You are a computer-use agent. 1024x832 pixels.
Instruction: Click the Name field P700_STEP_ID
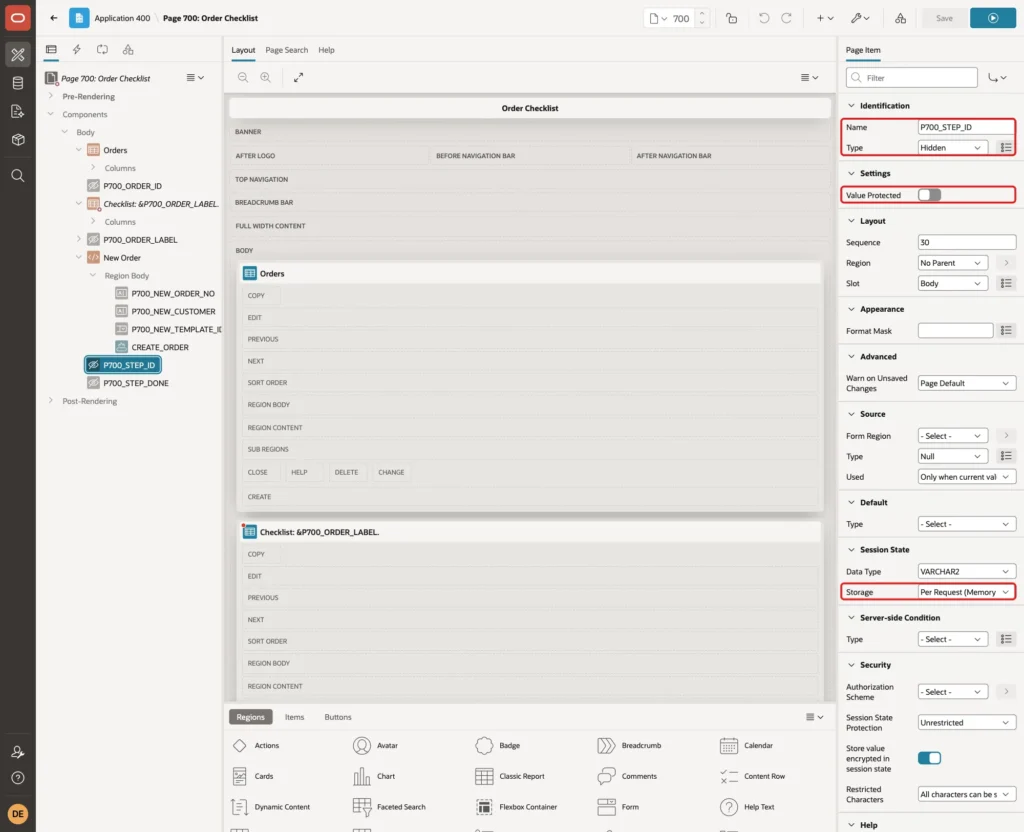[966, 127]
